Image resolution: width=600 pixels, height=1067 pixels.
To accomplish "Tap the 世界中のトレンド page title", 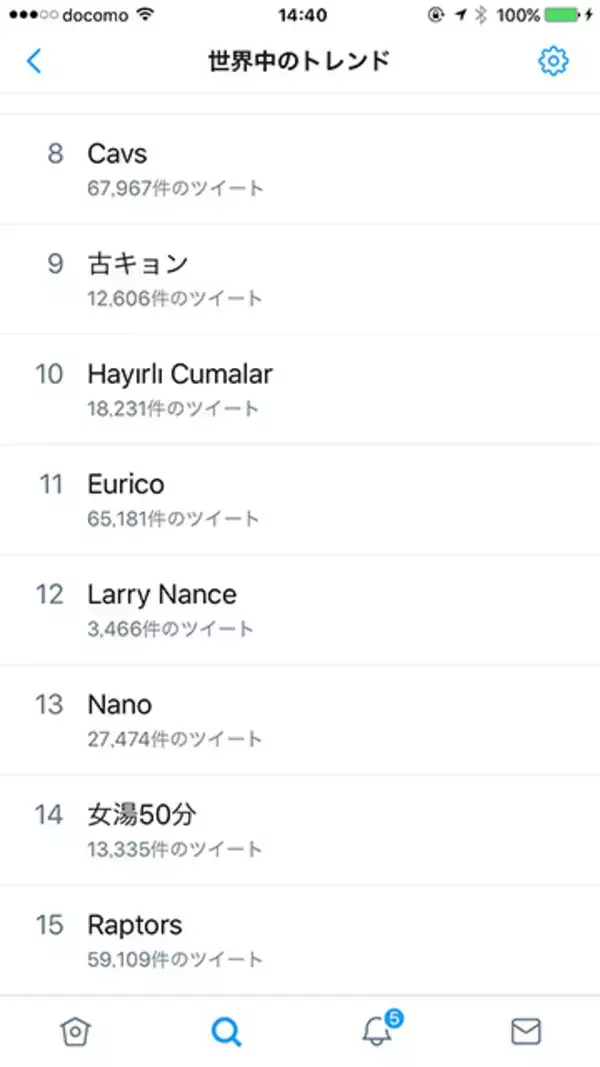I will click(298, 61).
